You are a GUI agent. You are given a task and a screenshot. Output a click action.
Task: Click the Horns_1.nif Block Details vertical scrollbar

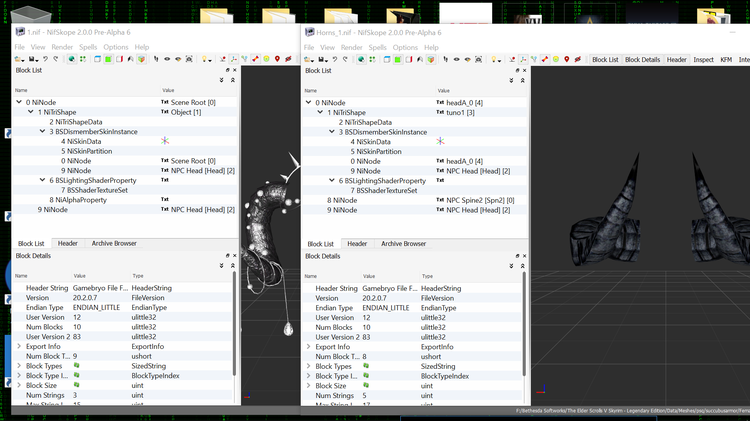tap(524, 324)
